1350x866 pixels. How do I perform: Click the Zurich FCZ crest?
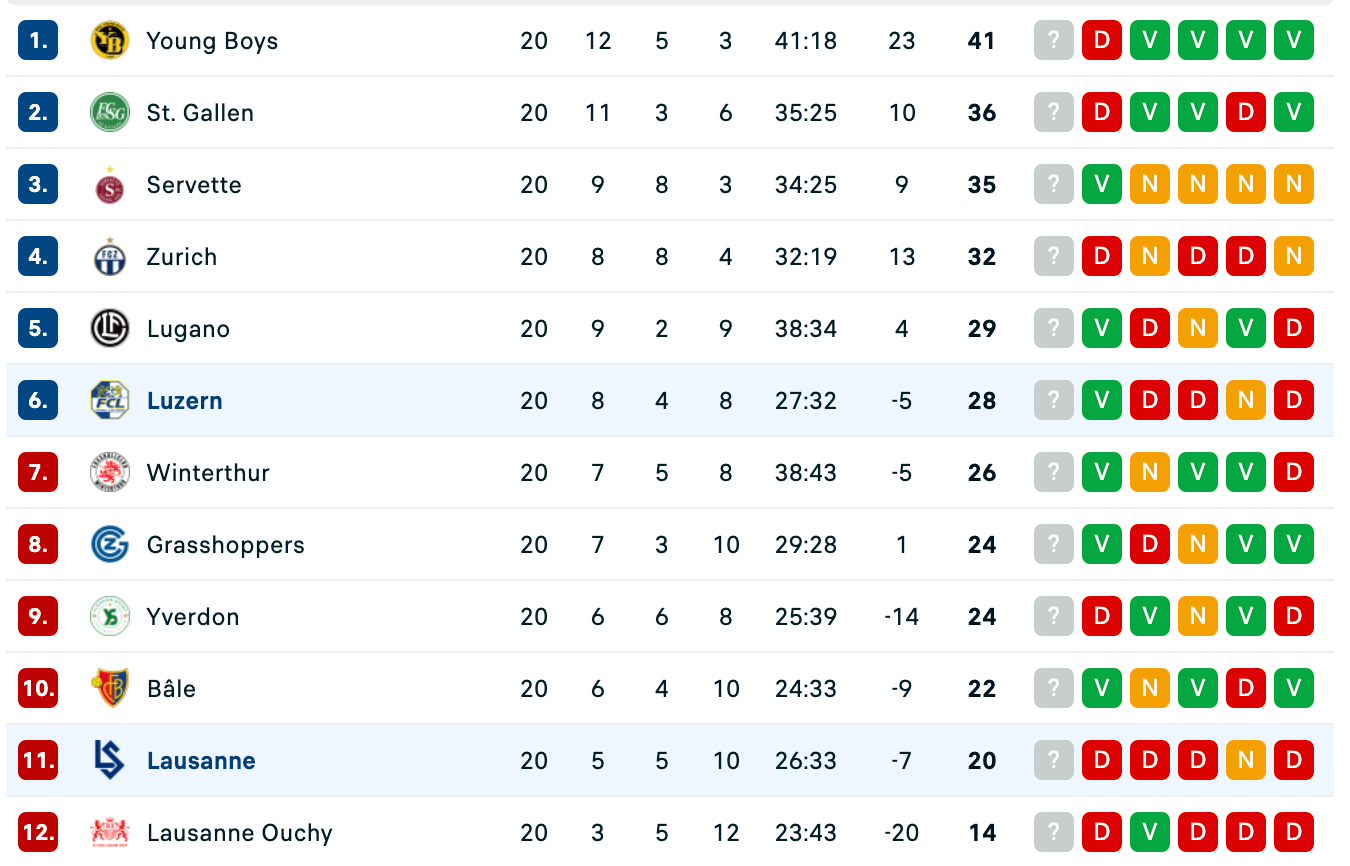[109, 257]
